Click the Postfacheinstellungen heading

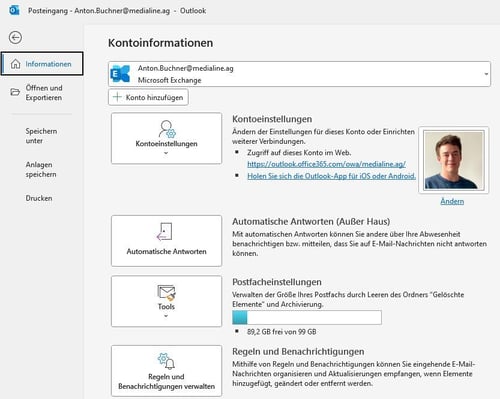(x=277, y=282)
